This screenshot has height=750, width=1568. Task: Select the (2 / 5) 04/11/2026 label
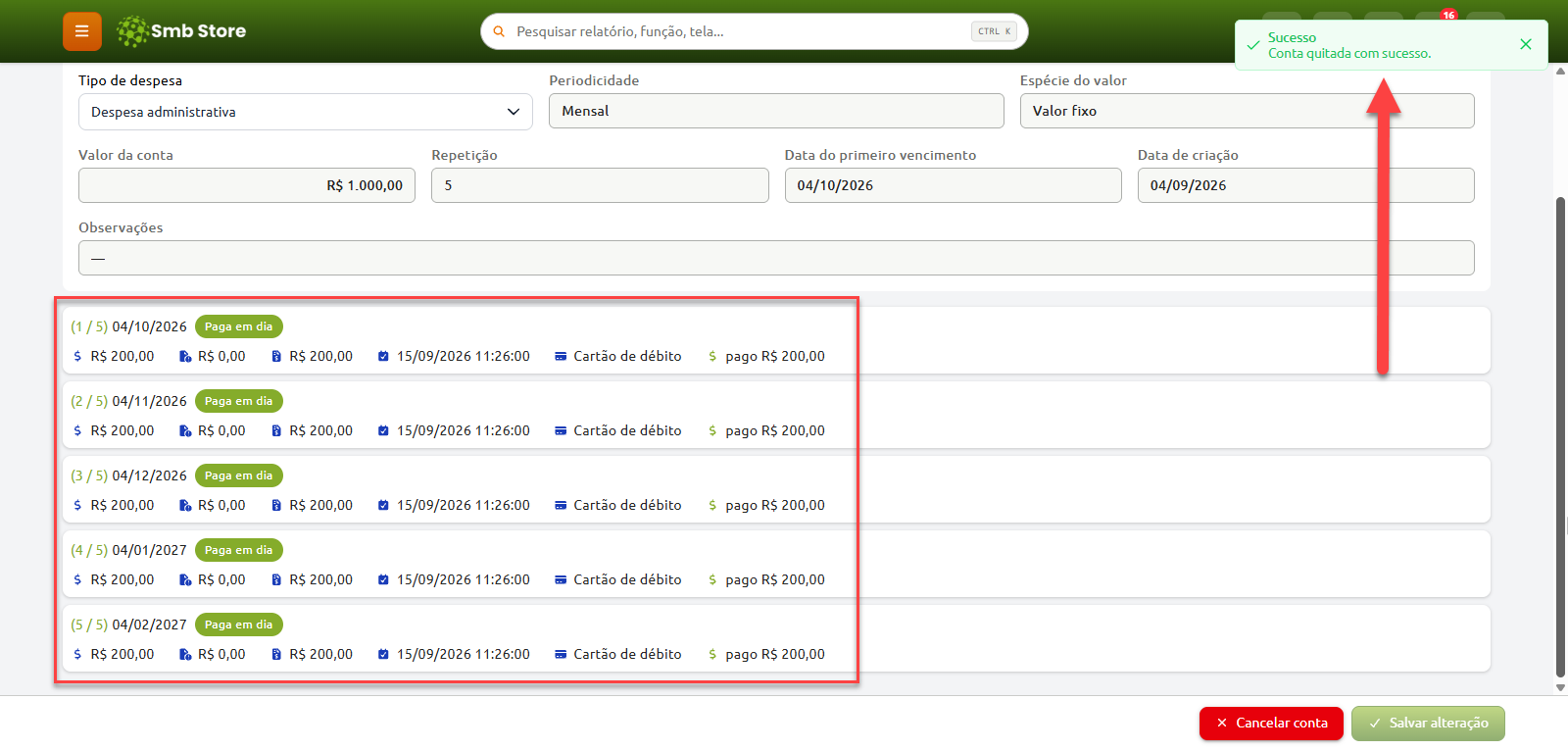[x=128, y=401]
